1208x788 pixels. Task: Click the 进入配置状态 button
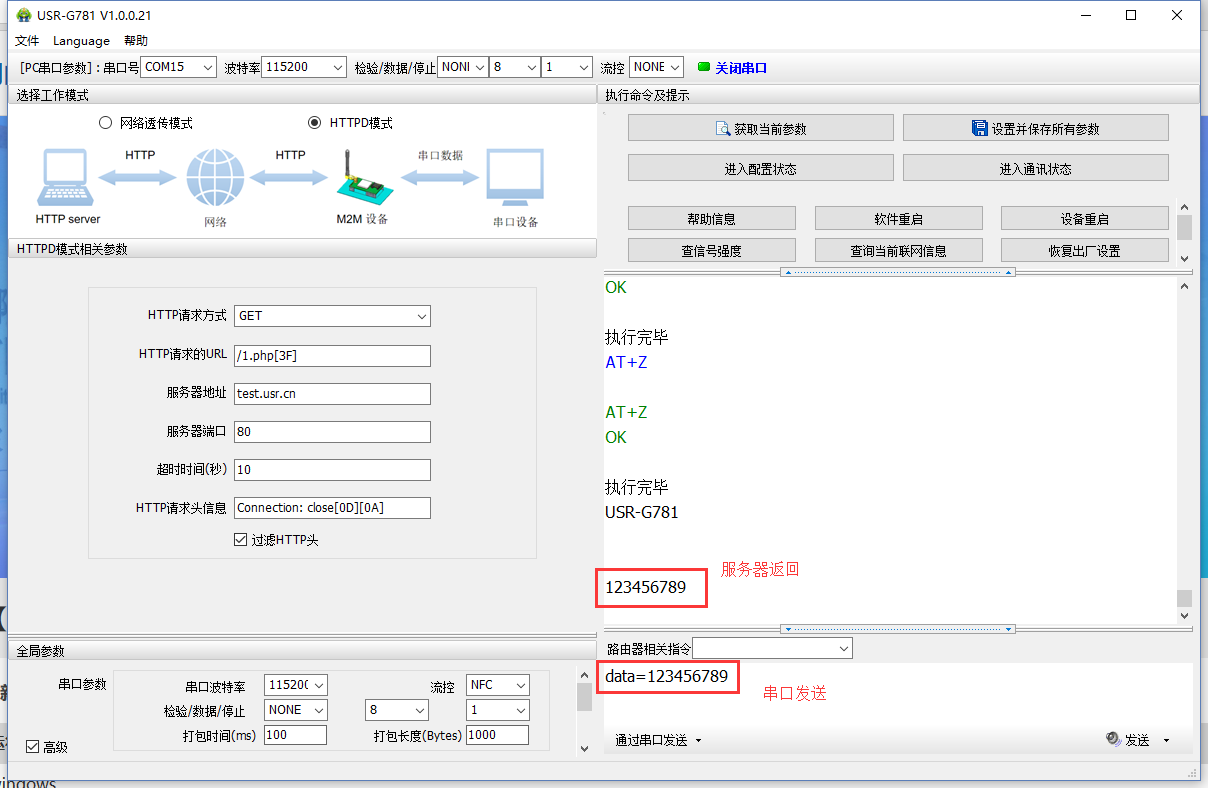760,169
